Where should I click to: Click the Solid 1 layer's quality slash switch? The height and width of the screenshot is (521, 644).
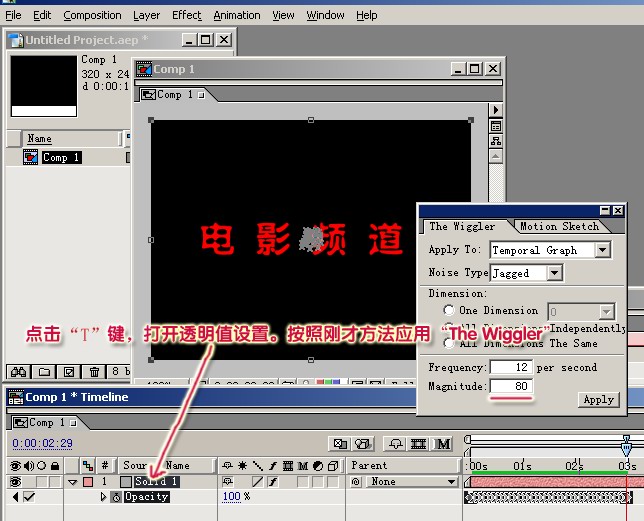[258, 482]
